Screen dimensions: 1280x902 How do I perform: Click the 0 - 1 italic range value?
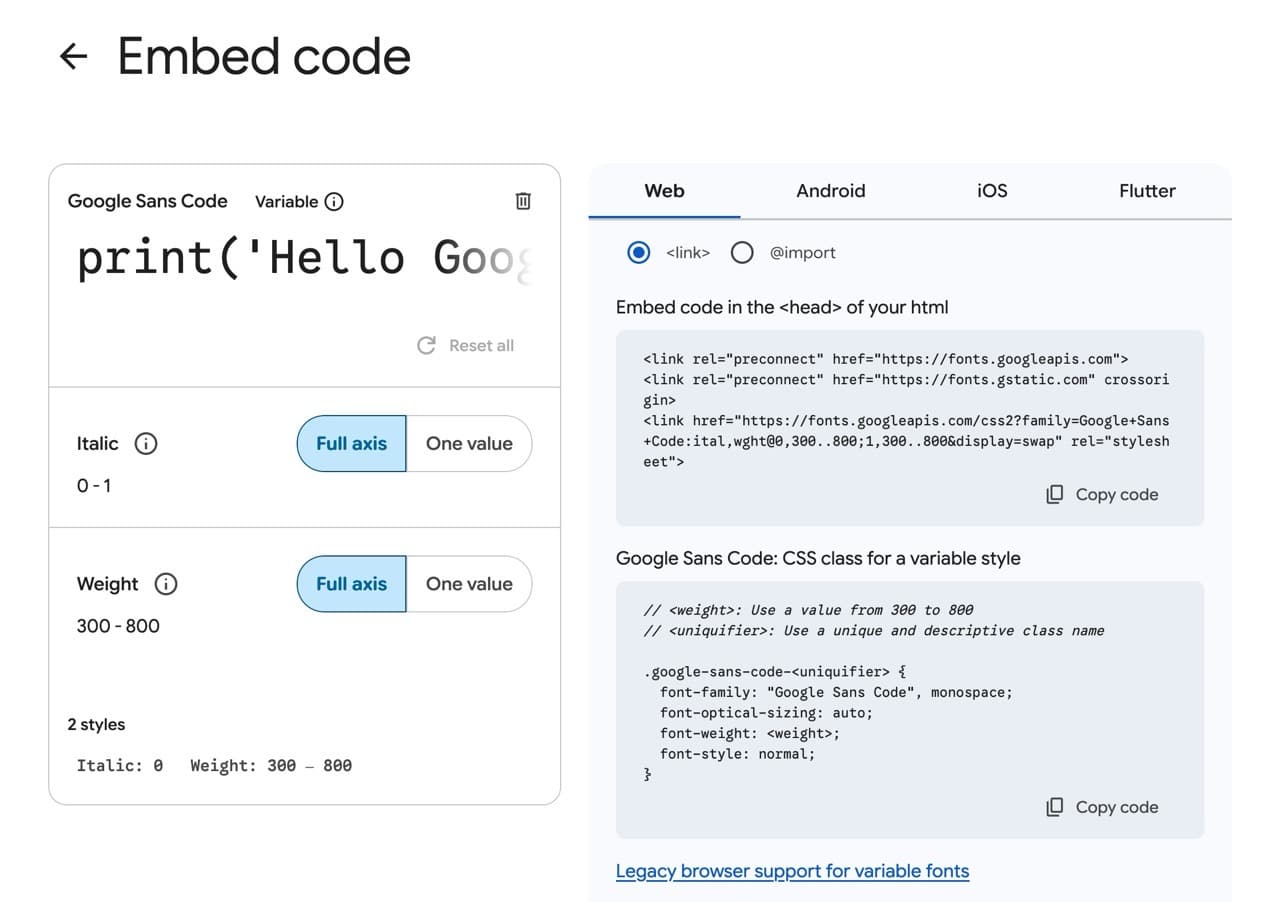click(x=94, y=486)
